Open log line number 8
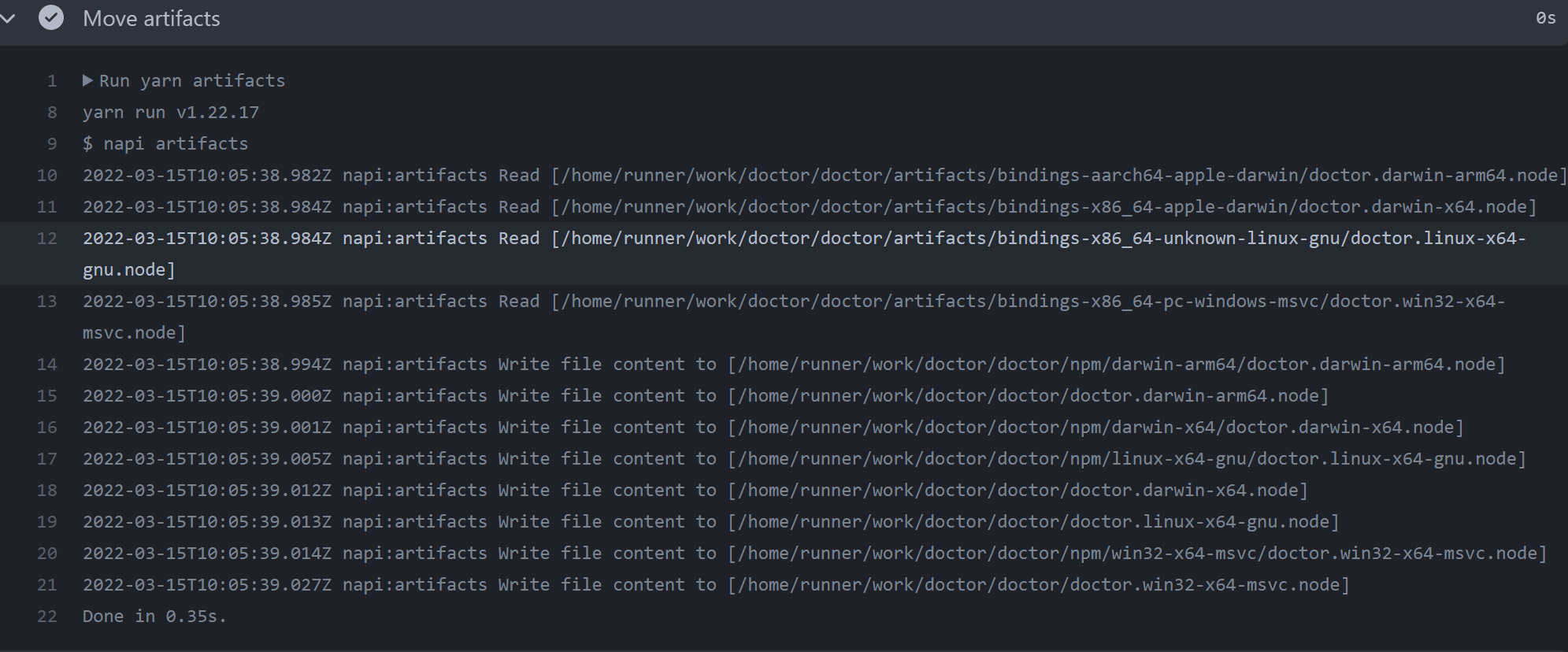 coord(52,112)
